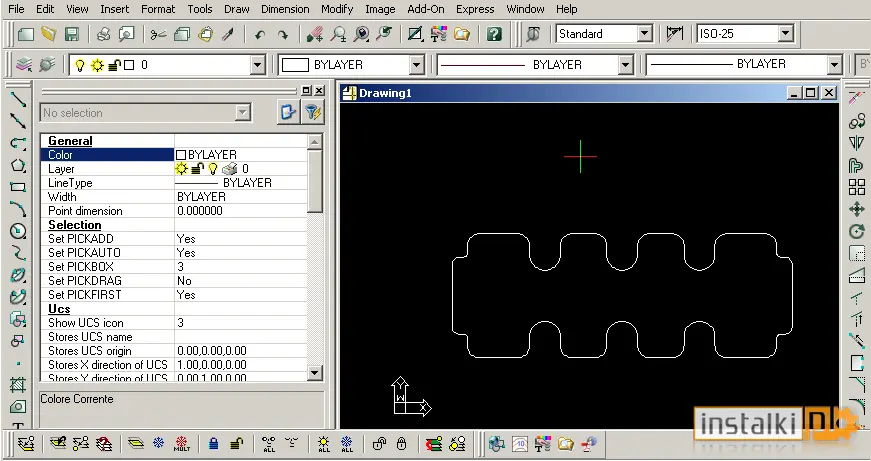This screenshot has height=461, width=871.
Task: Close the properties panel with its X button
Action: [x=319, y=90]
